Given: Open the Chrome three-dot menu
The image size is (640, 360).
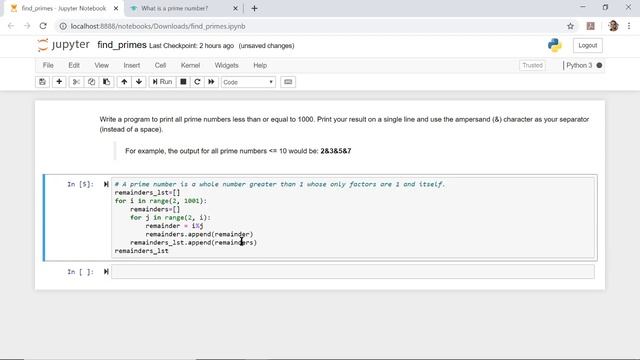Looking at the screenshot, I should (x=629, y=26).
